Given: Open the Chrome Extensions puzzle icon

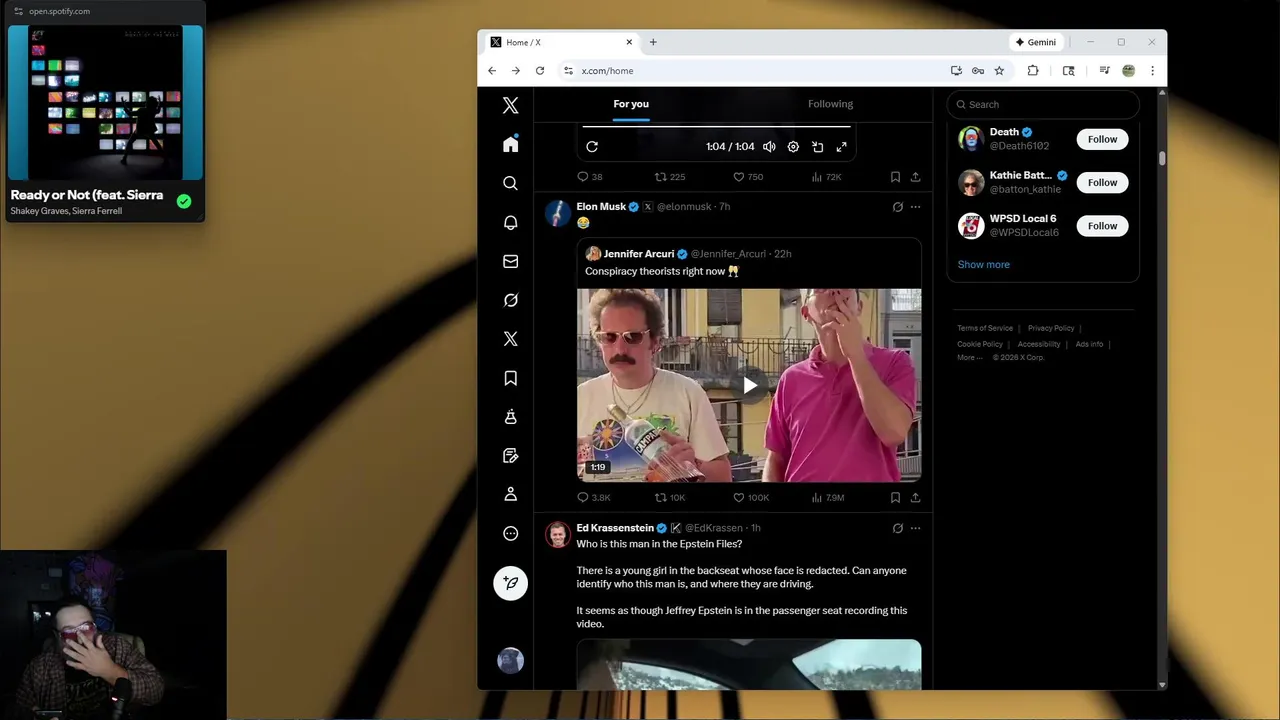Looking at the screenshot, I should click(x=1033, y=71).
